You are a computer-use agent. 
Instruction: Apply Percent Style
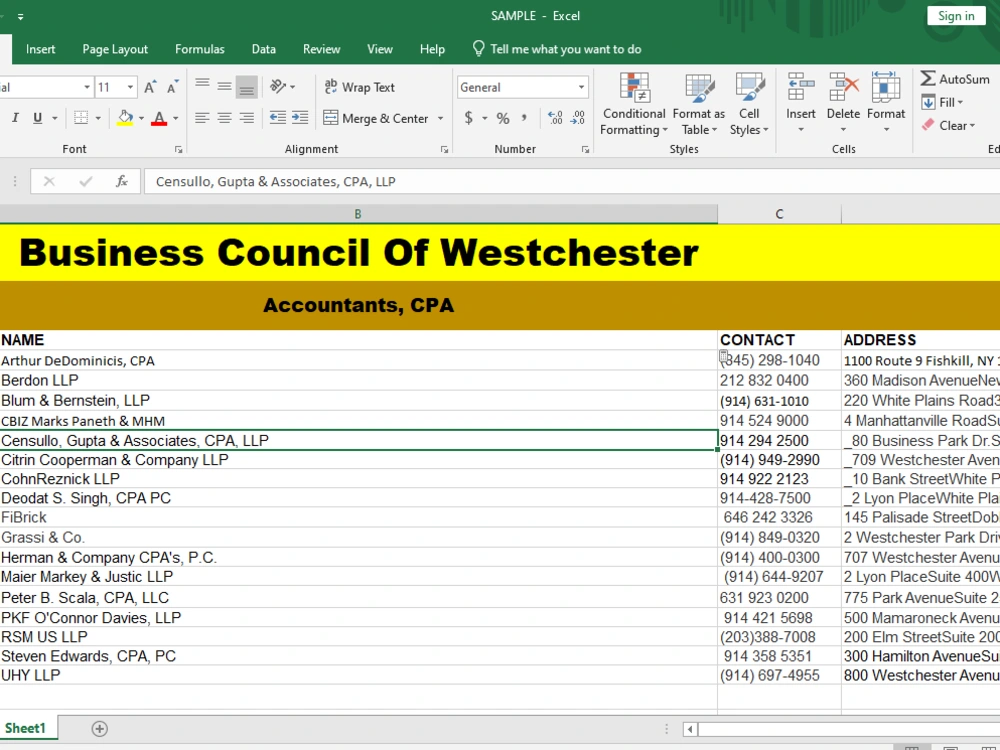[x=503, y=118]
